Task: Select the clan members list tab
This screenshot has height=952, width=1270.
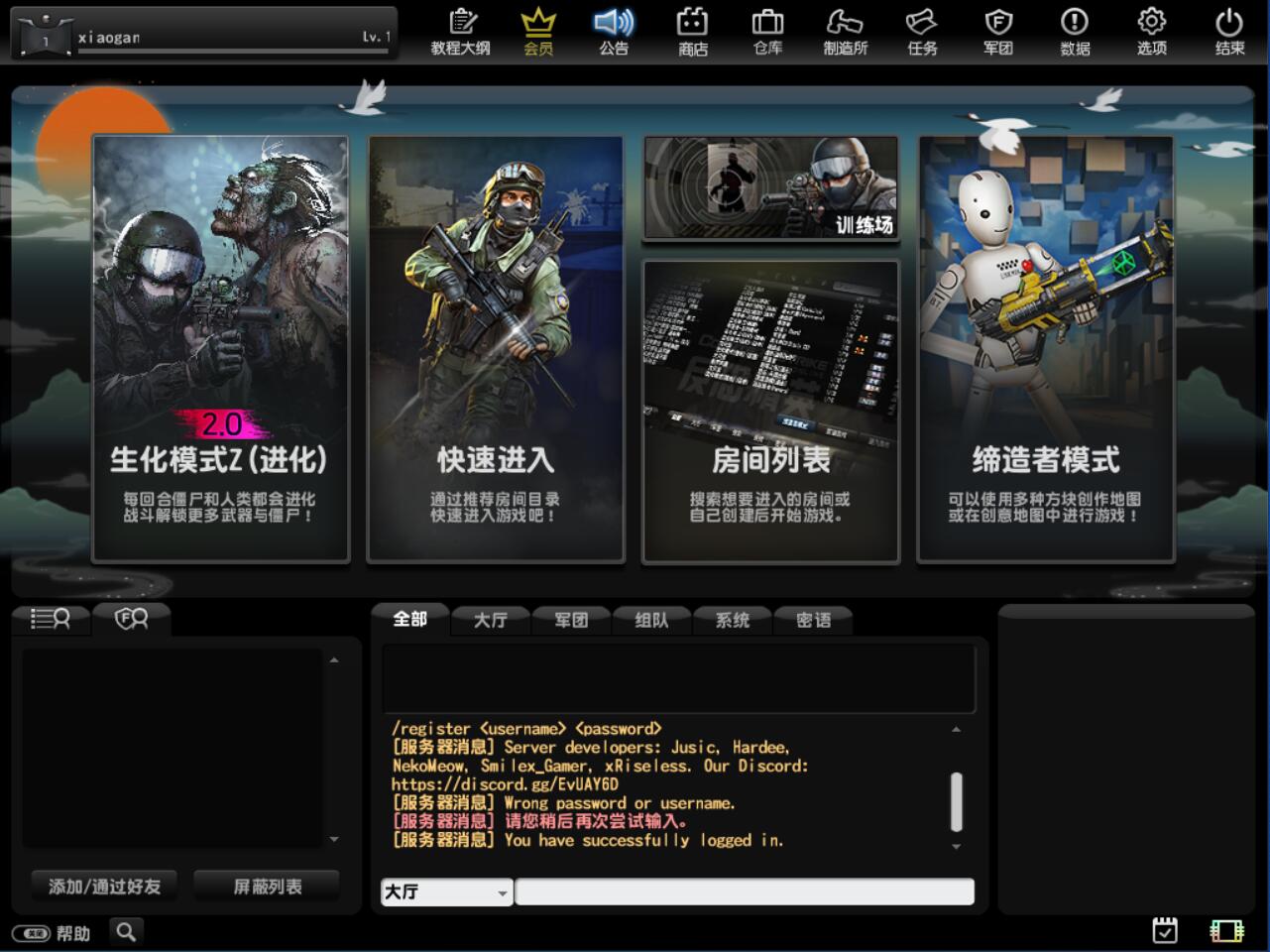Action: (131, 619)
